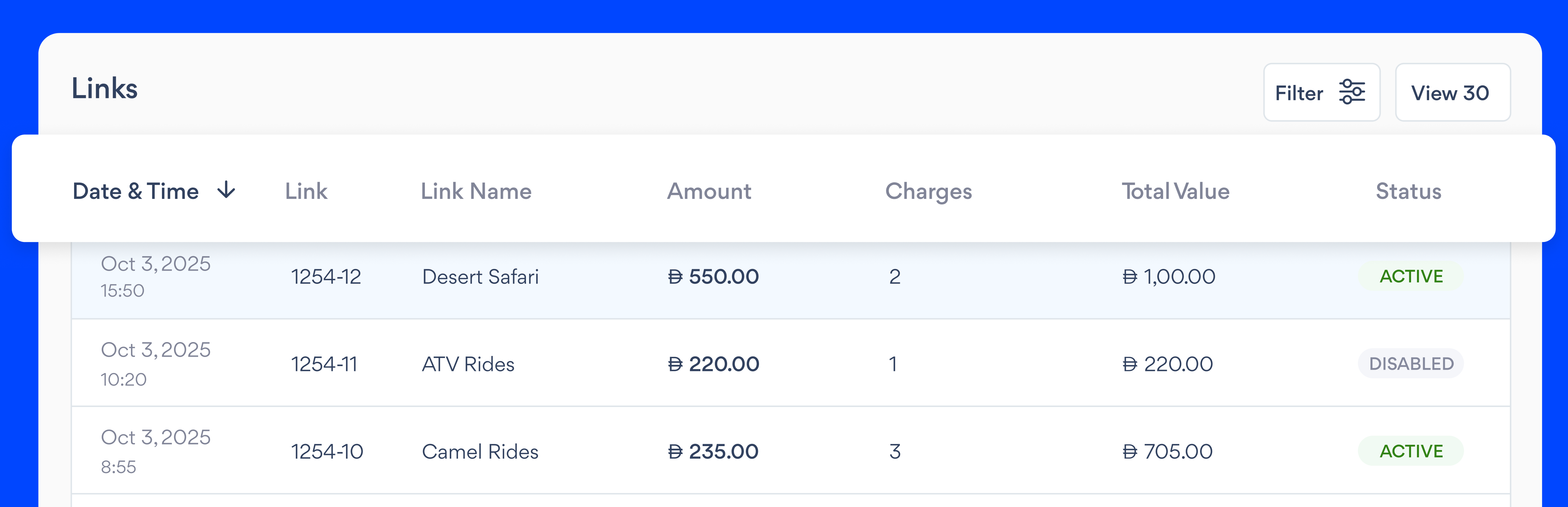Open the Filter button
The image size is (1568, 507).
pyautogui.click(x=1321, y=93)
